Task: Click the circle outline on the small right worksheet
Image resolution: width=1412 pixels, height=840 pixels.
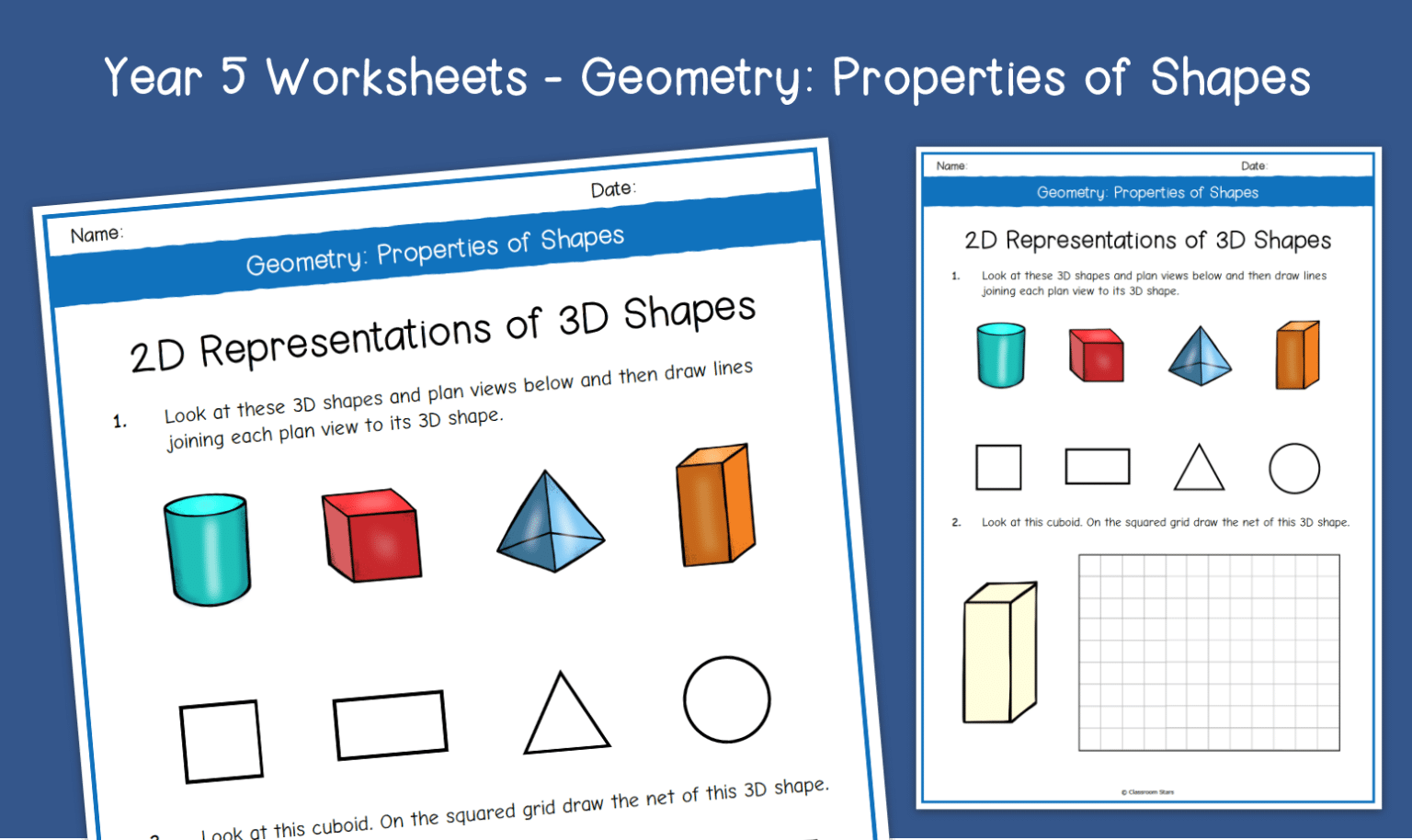Action: [x=1293, y=469]
